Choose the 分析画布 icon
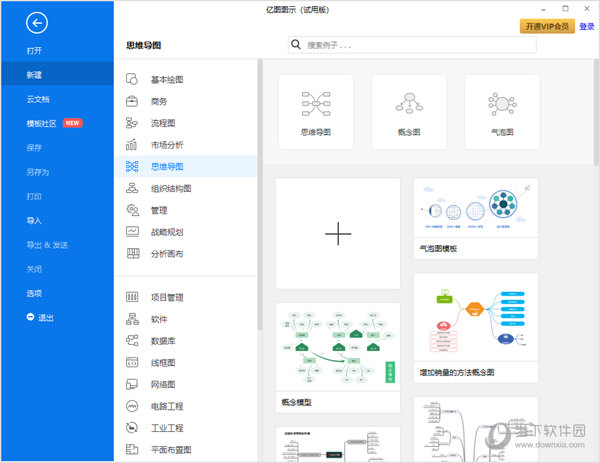The image size is (600, 463). pos(132,254)
